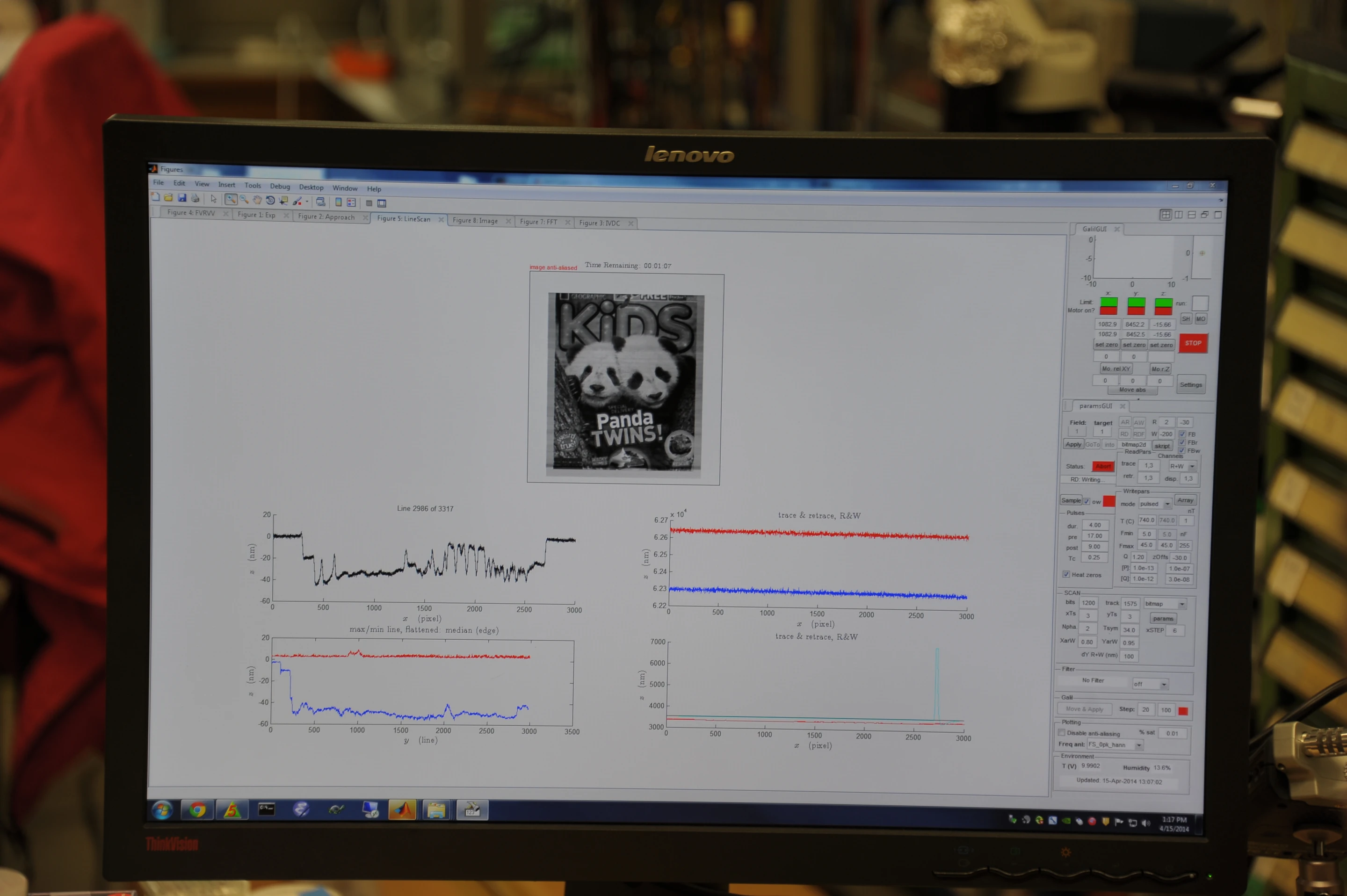Open the Insert menu
This screenshot has height=896, width=1347.
(x=226, y=185)
